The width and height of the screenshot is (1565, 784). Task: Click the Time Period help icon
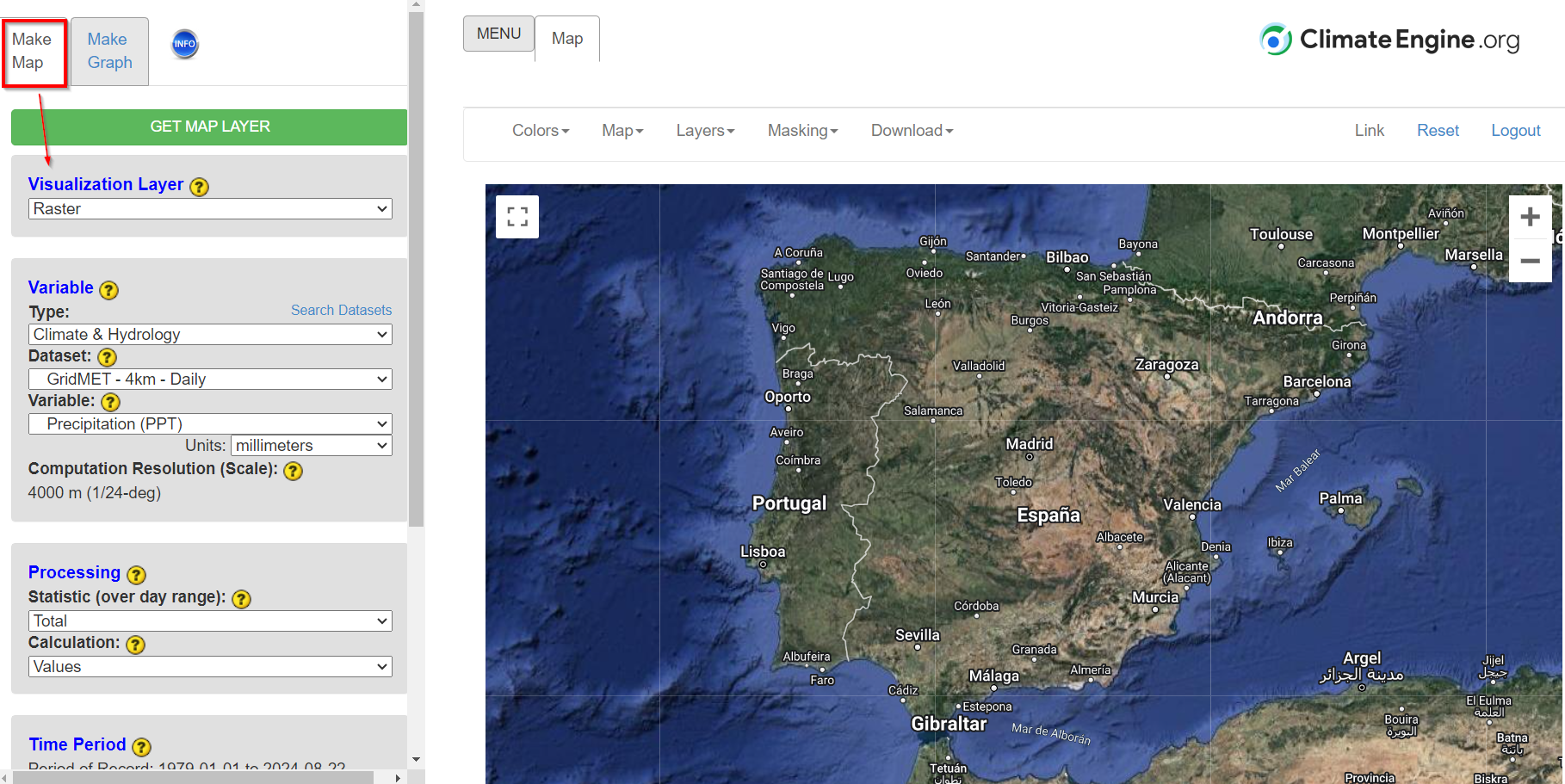coord(142,747)
